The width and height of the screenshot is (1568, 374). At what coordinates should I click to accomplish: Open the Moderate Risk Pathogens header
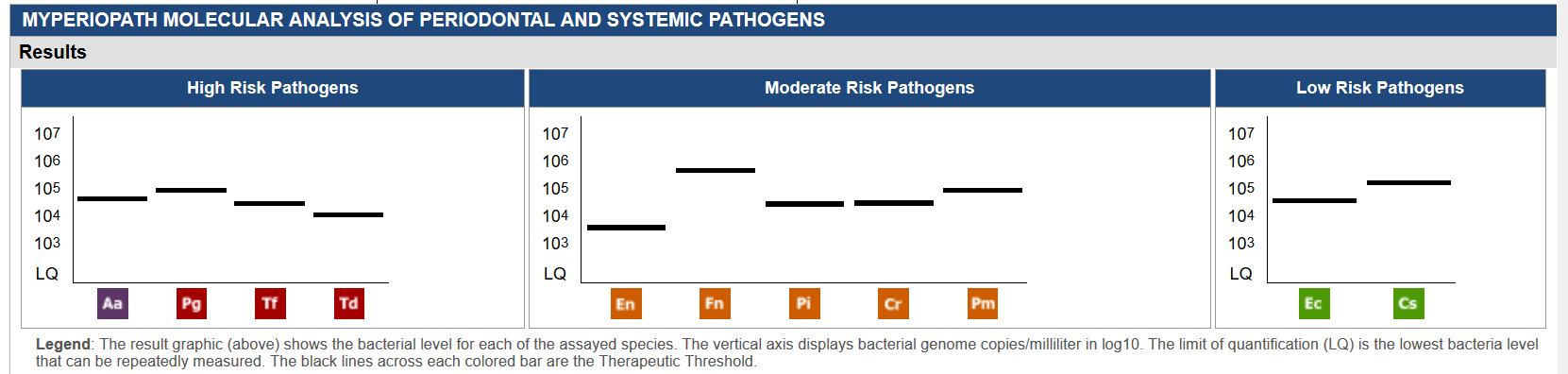(x=869, y=88)
